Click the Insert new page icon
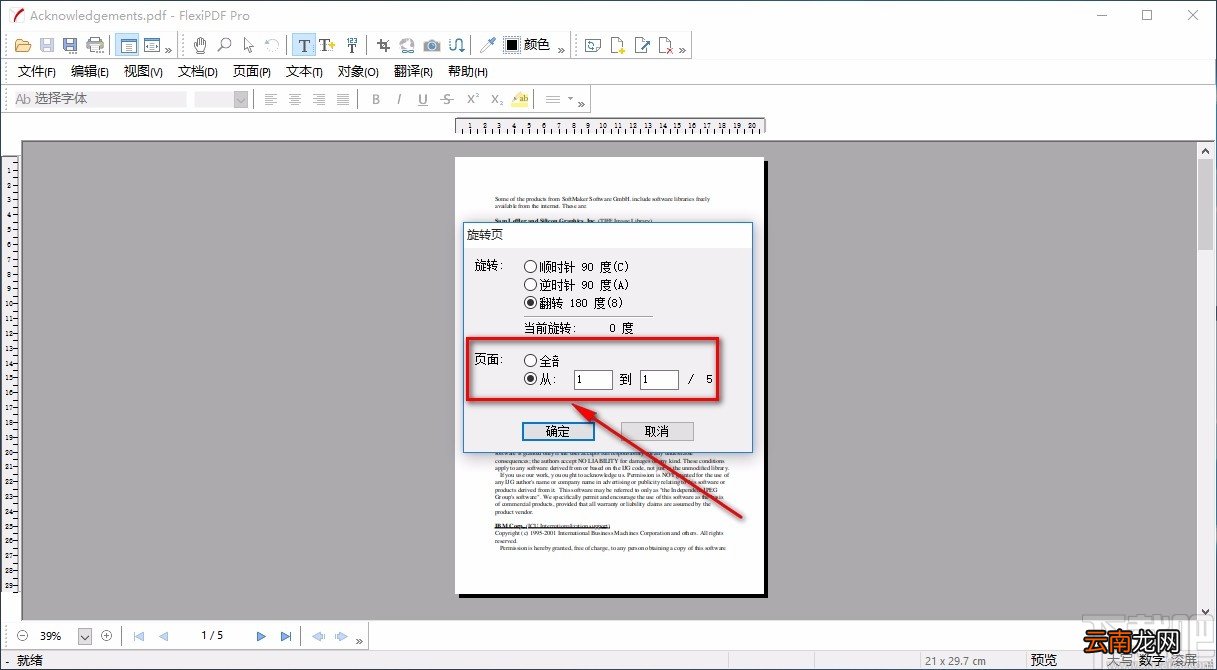 coord(618,45)
